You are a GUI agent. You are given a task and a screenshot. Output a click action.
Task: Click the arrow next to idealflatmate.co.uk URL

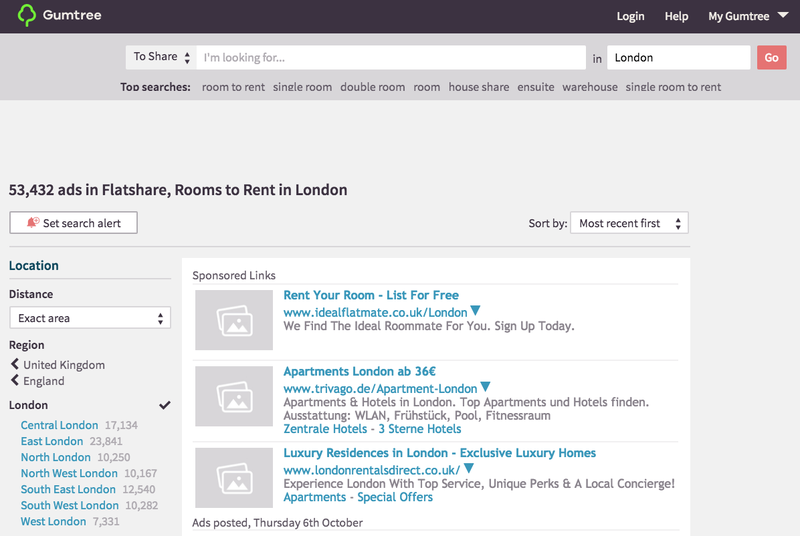(476, 311)
